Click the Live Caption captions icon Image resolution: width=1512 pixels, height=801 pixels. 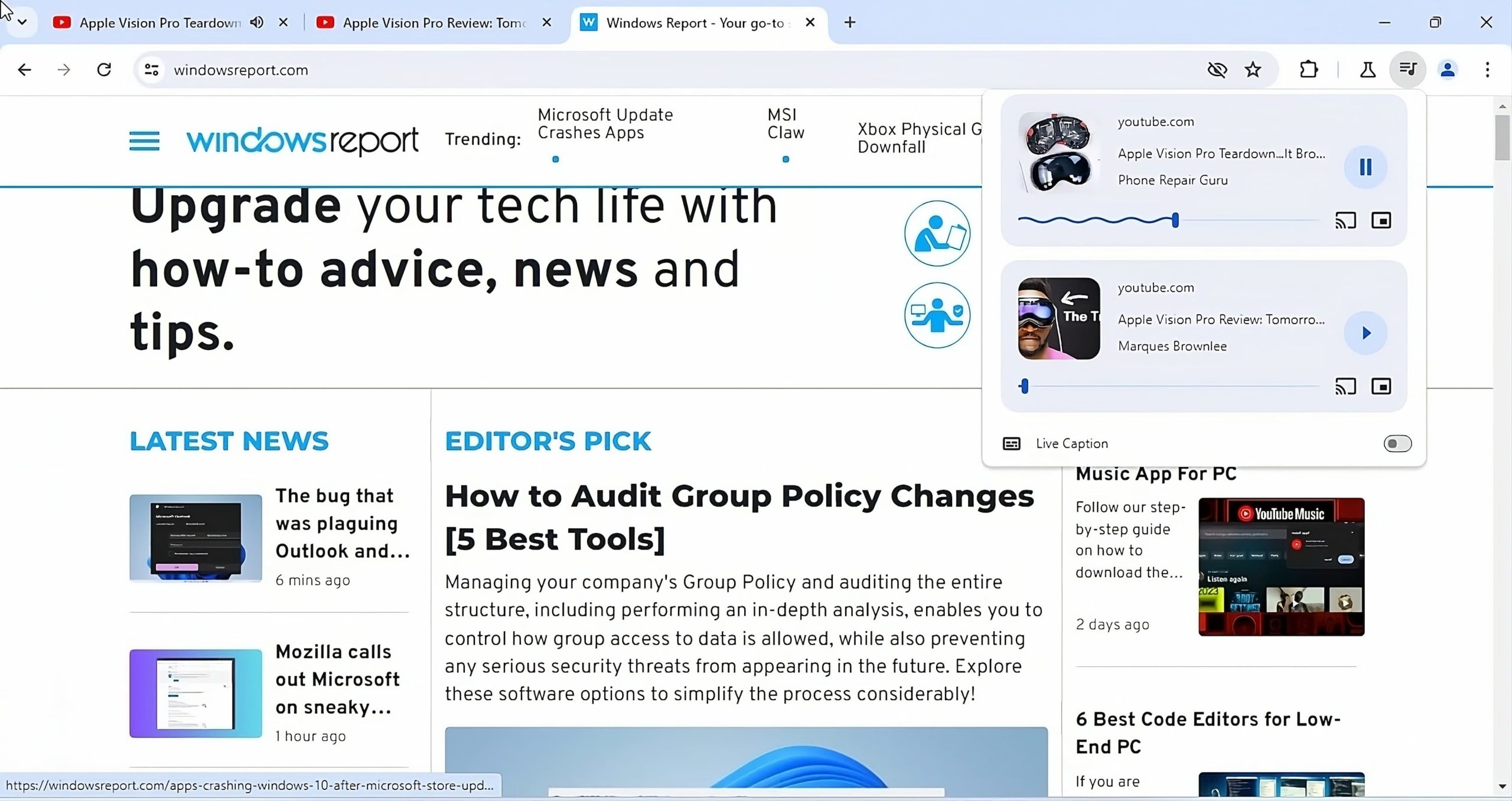(x=1011, y=443)
